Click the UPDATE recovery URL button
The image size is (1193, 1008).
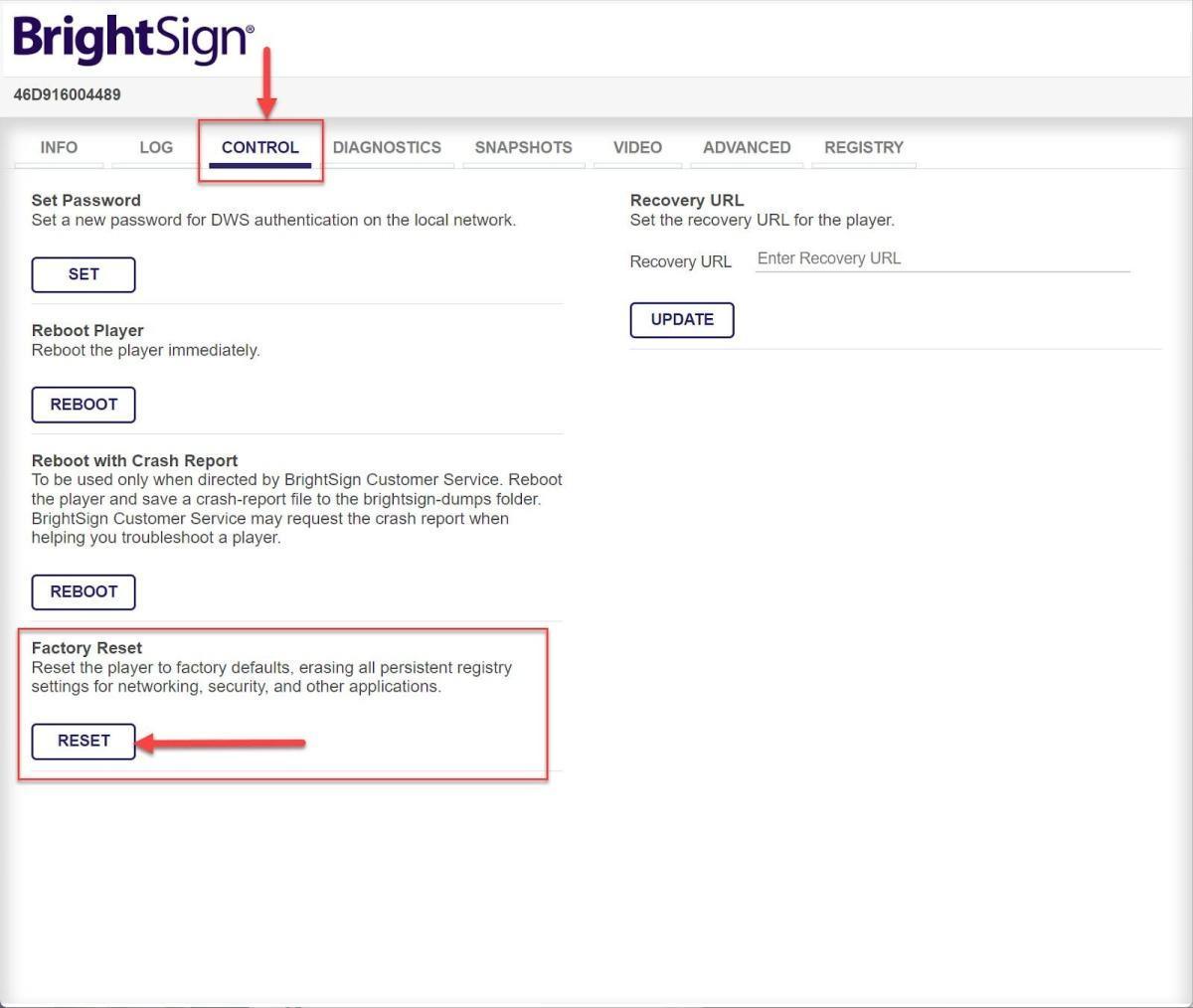tap(682, 319)
